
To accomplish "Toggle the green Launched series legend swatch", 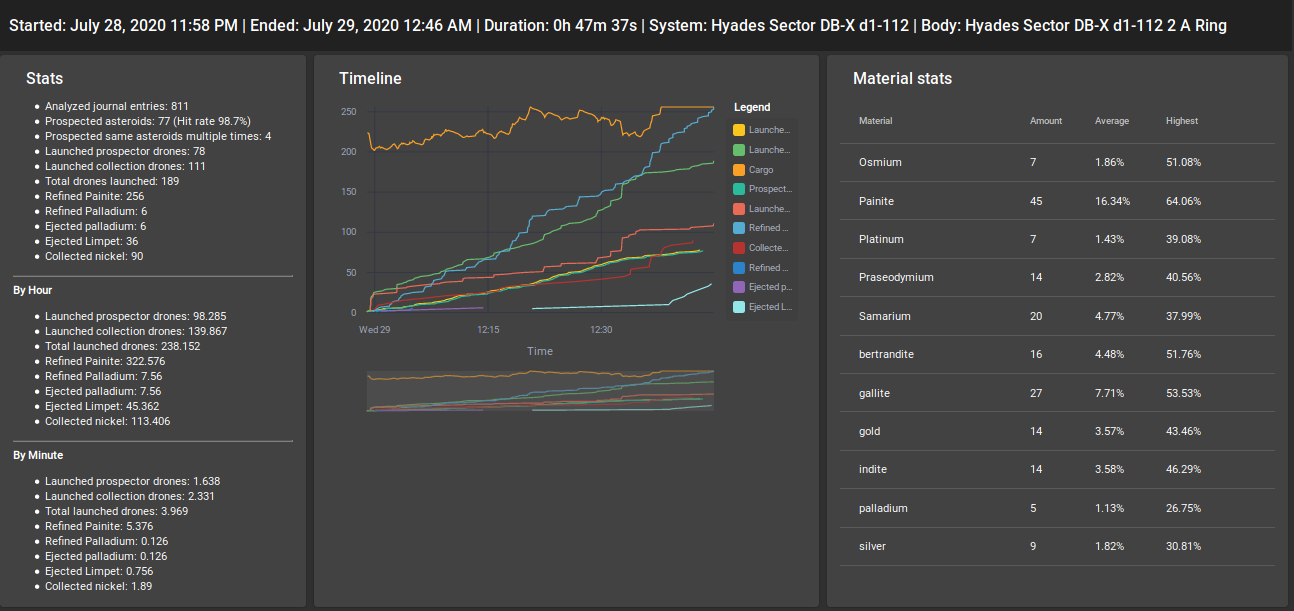I will pos(739,149).
